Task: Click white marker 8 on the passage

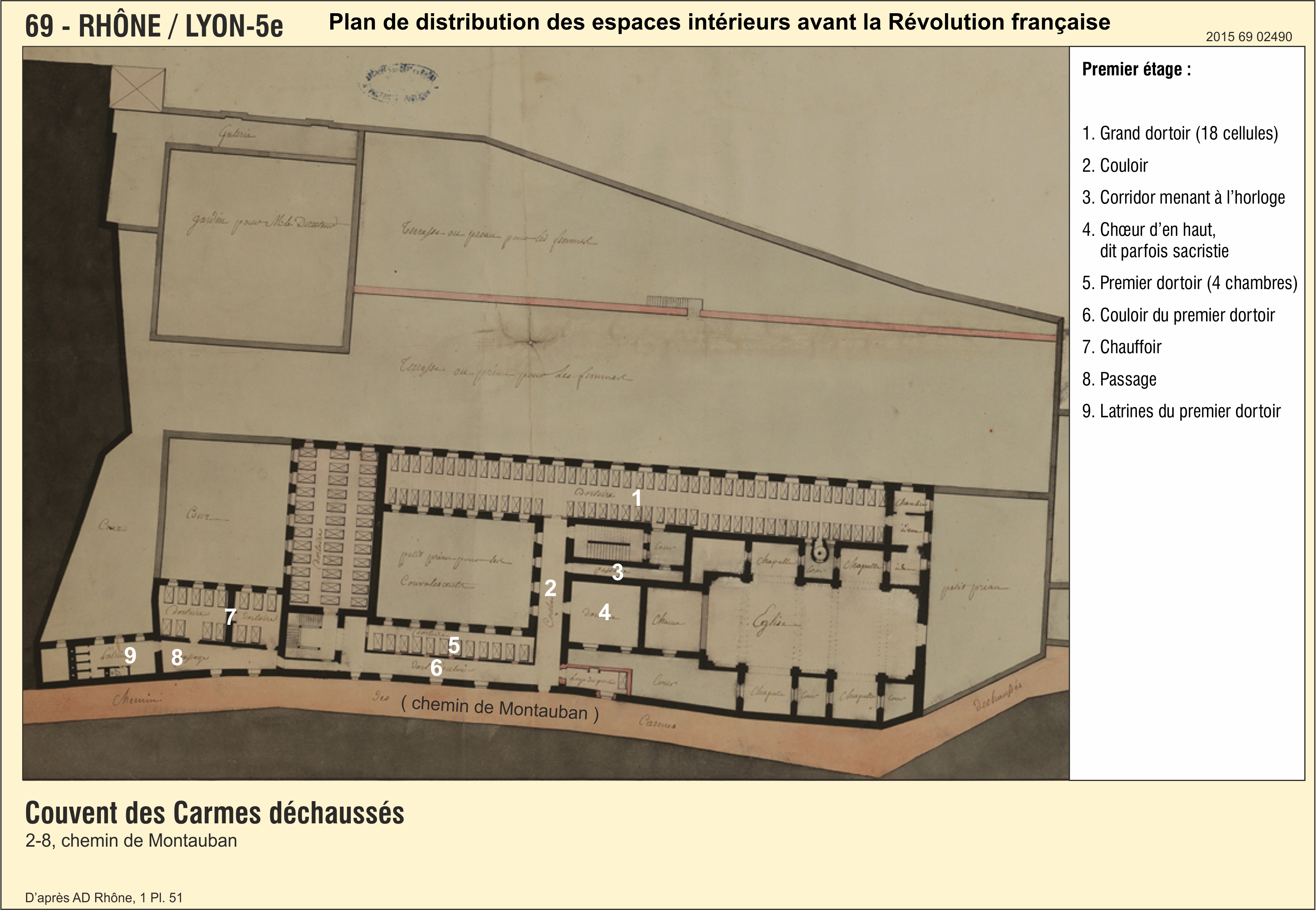Action: tap(177, 657)
